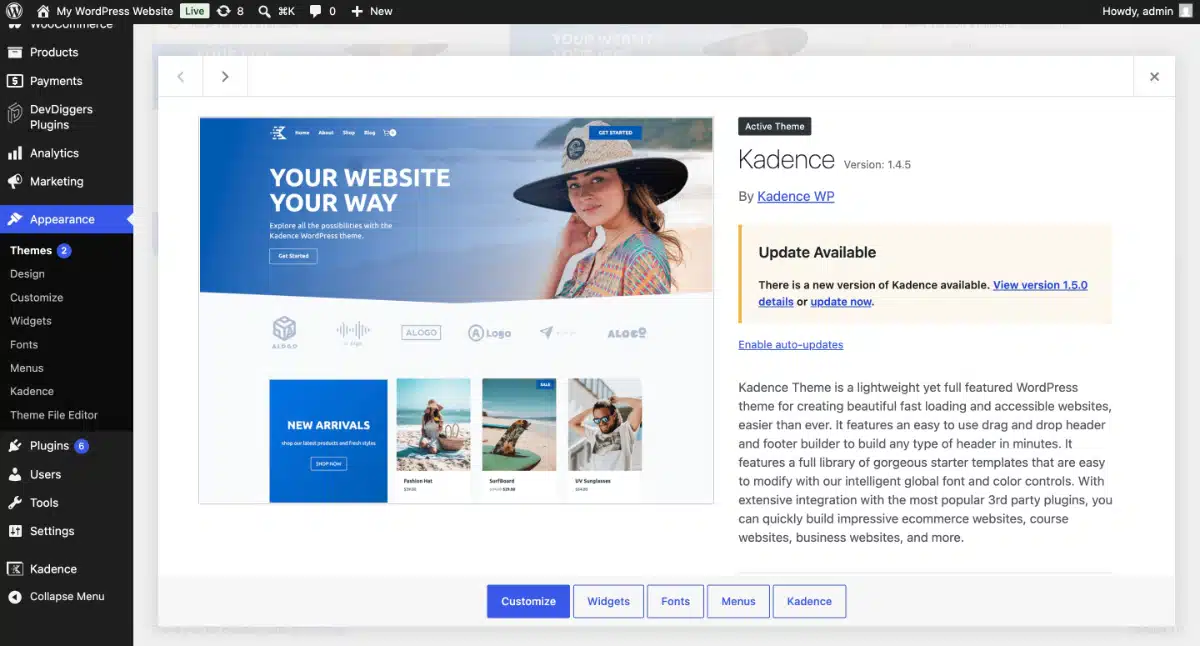Viewport: 1200px width, 646px height.
Task: Open the Kadence WP author link
Action: click(795, 196)
